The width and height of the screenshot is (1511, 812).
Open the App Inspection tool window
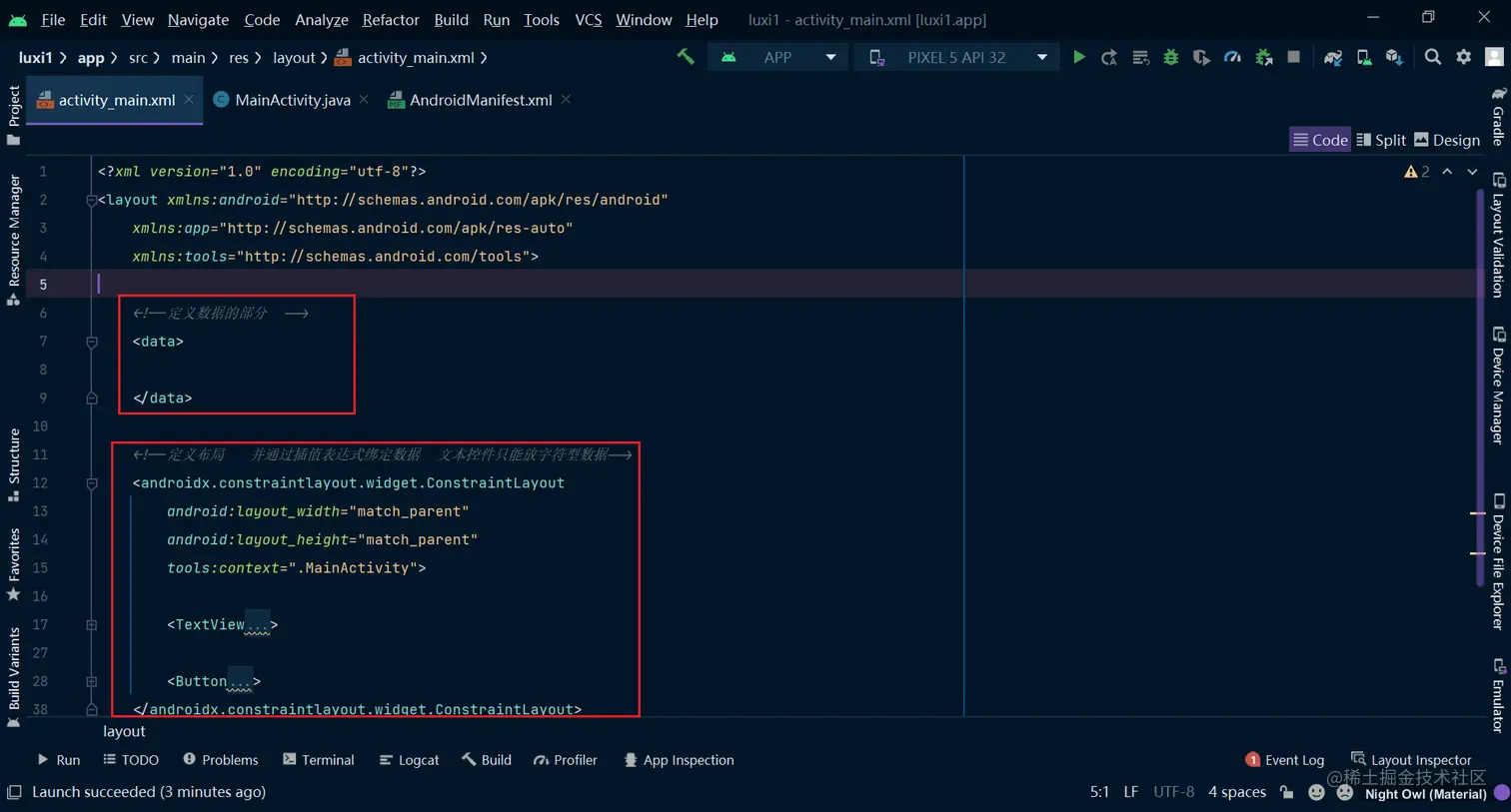click(x=680, y=760)
